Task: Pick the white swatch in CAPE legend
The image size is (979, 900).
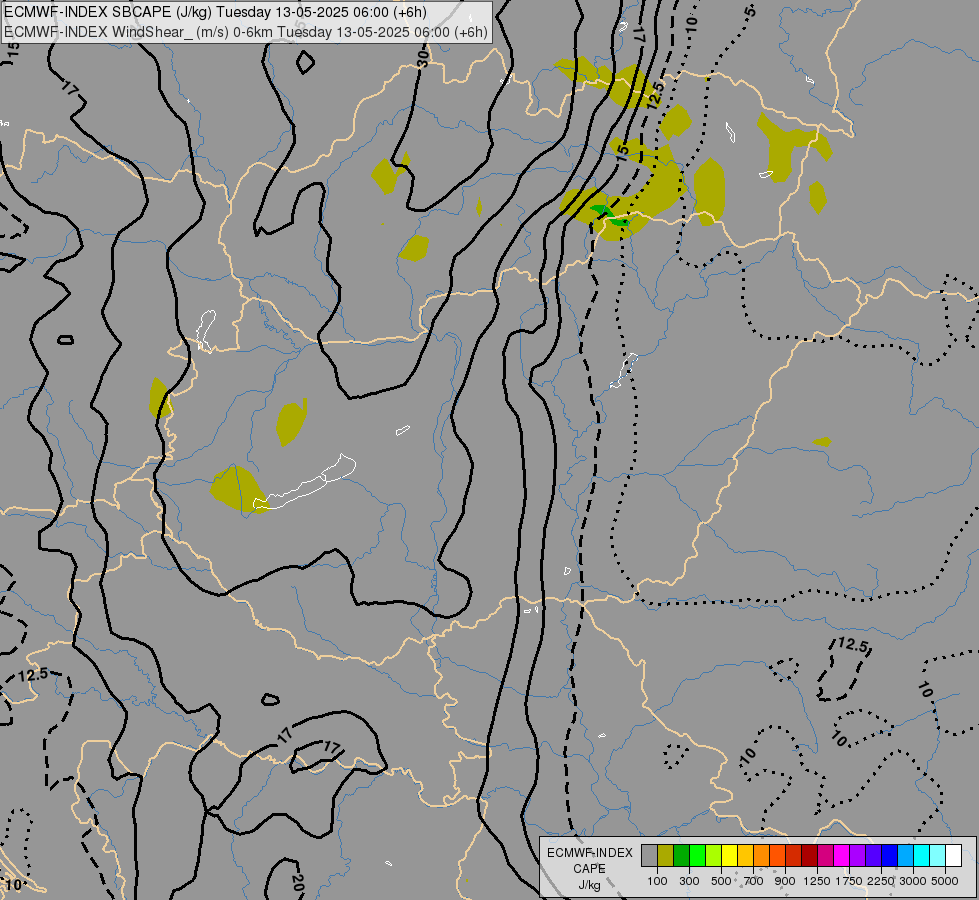Action: (x=953, y=856)
